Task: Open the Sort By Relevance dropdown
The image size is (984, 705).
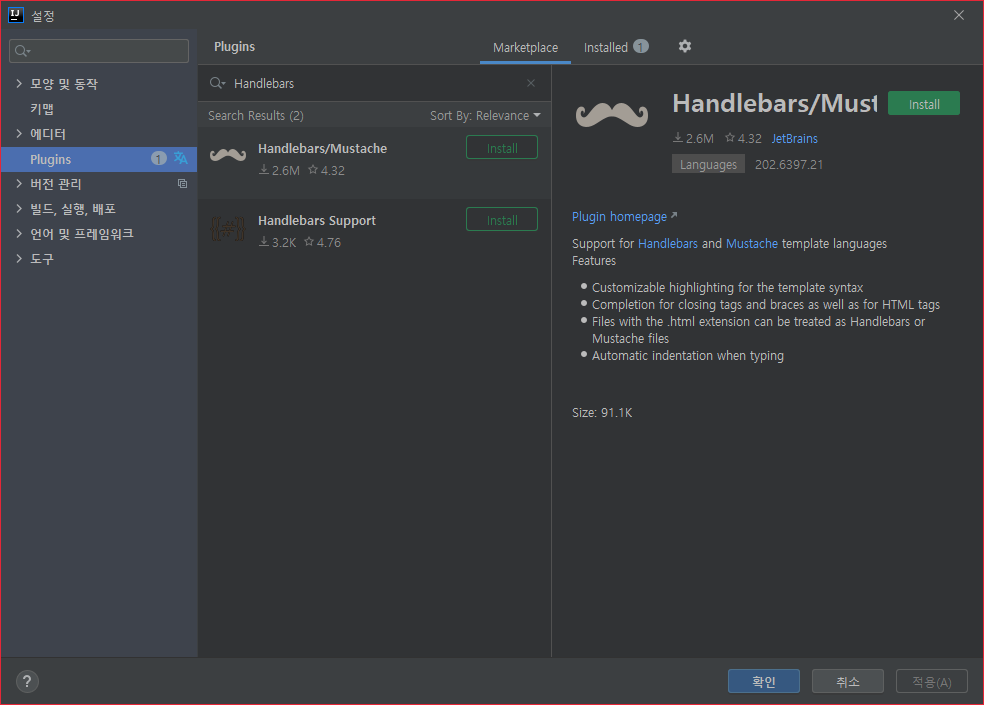Action: (x=485, y=116)
